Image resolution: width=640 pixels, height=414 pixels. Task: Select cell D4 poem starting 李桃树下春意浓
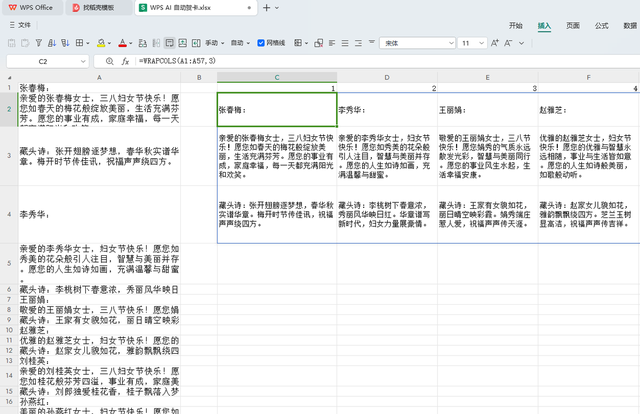coord(387,214)
